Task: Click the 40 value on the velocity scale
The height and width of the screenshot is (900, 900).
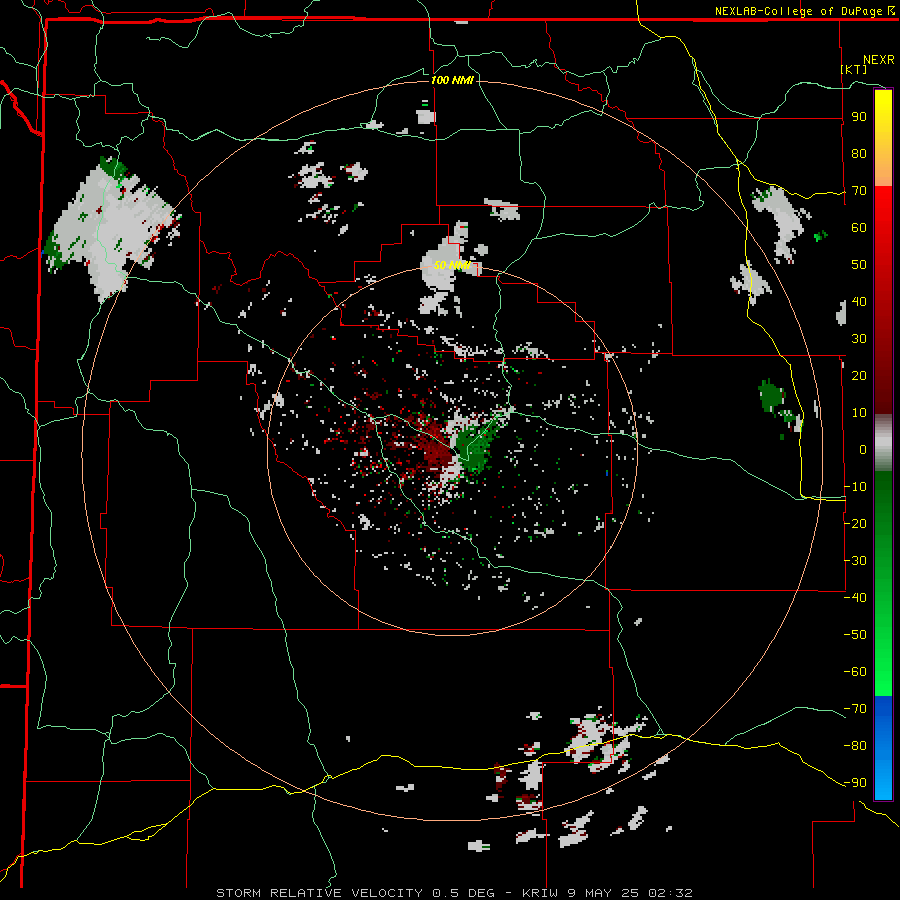Action: (x=859, y=301)
